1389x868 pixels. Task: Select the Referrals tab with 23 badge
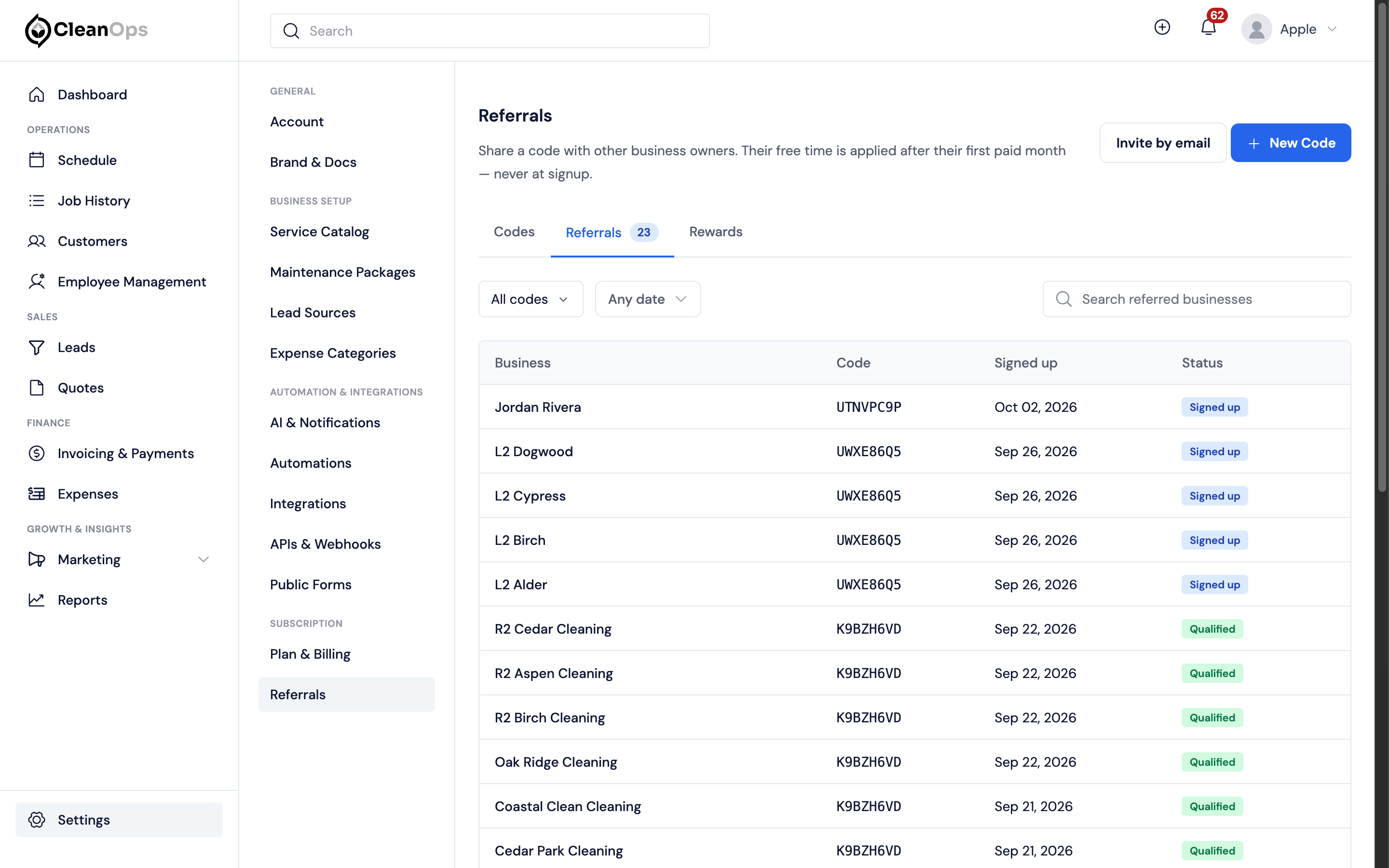coord(612,232)
